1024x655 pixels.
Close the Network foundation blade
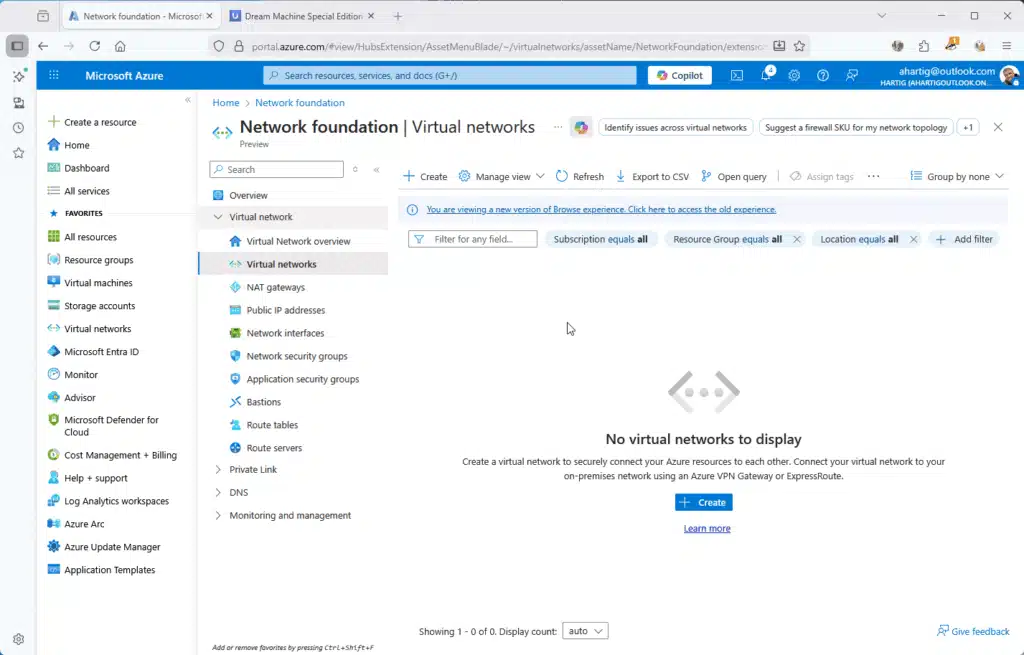tap(998, 127)
